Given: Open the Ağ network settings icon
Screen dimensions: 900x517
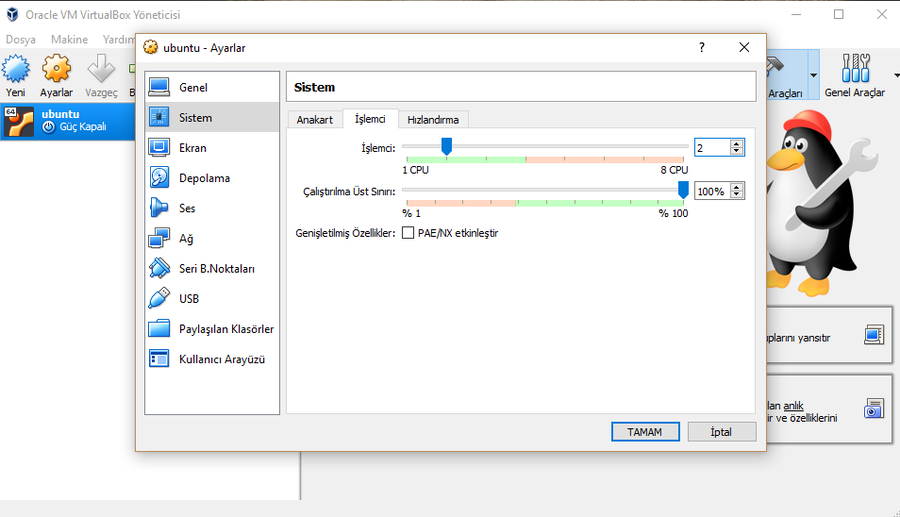Looking at the screenshot, I should 159,239.
